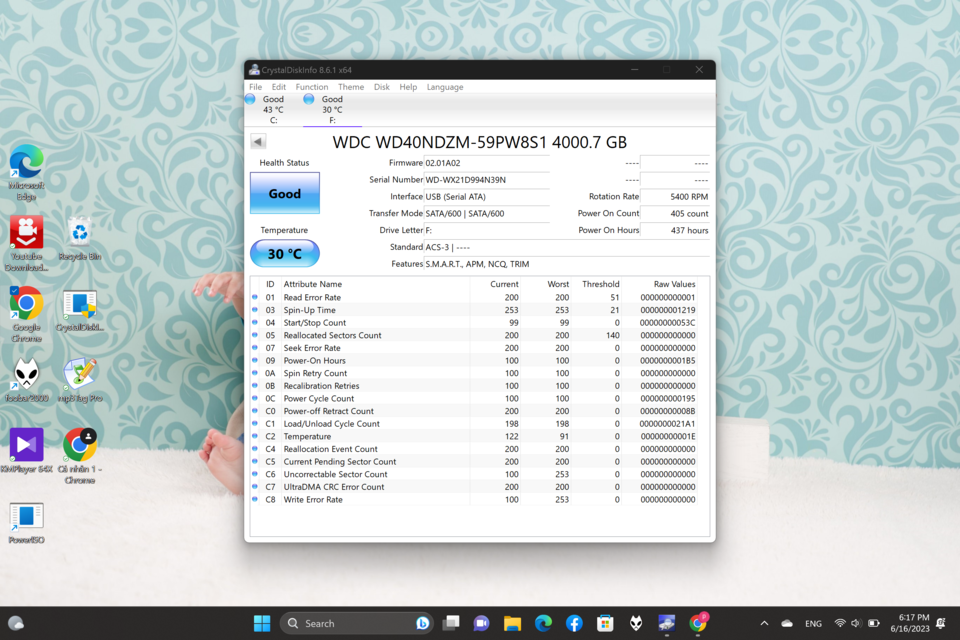
Task: Open the Language menu
Action: tap(444, 87)
